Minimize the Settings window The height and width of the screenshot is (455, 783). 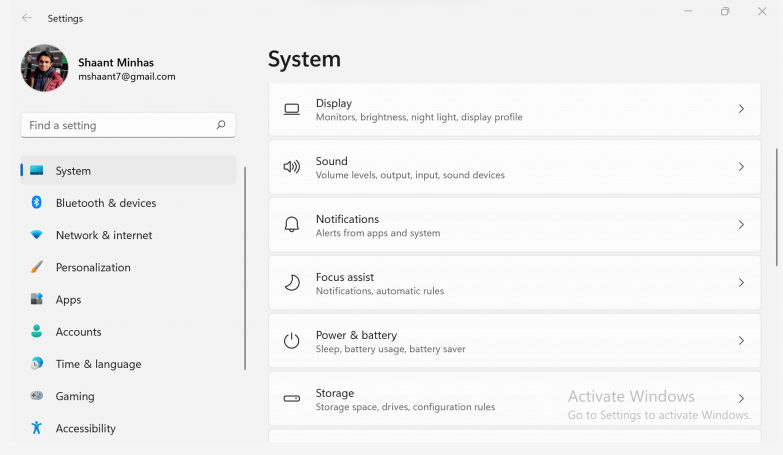click(688, 11)
